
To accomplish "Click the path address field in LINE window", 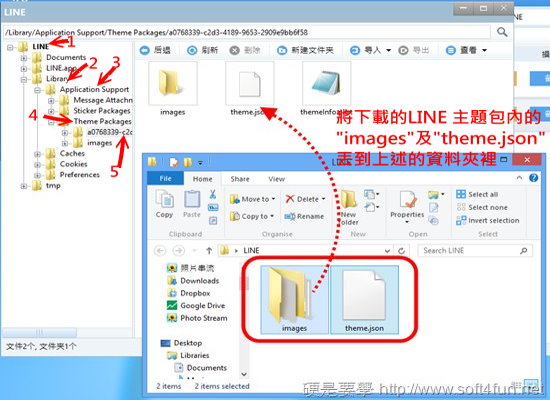I will pyautogui.click(x=247, y=32).
